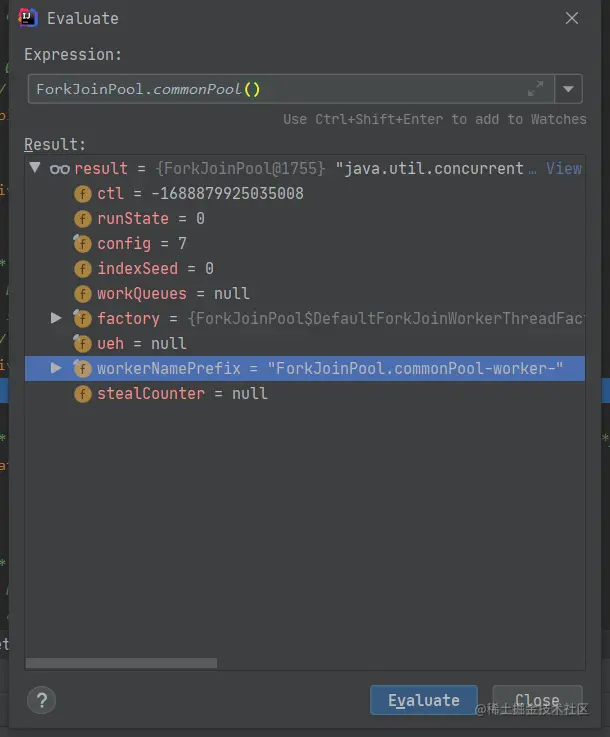Screen dimensions: 610x737
Task: Select the indexSeed = 0 row
Action: (305, 268)
